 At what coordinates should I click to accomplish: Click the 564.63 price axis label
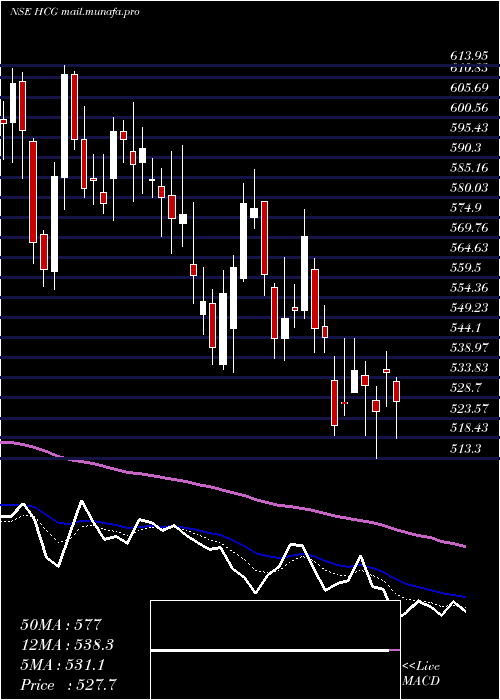(468, 248)
